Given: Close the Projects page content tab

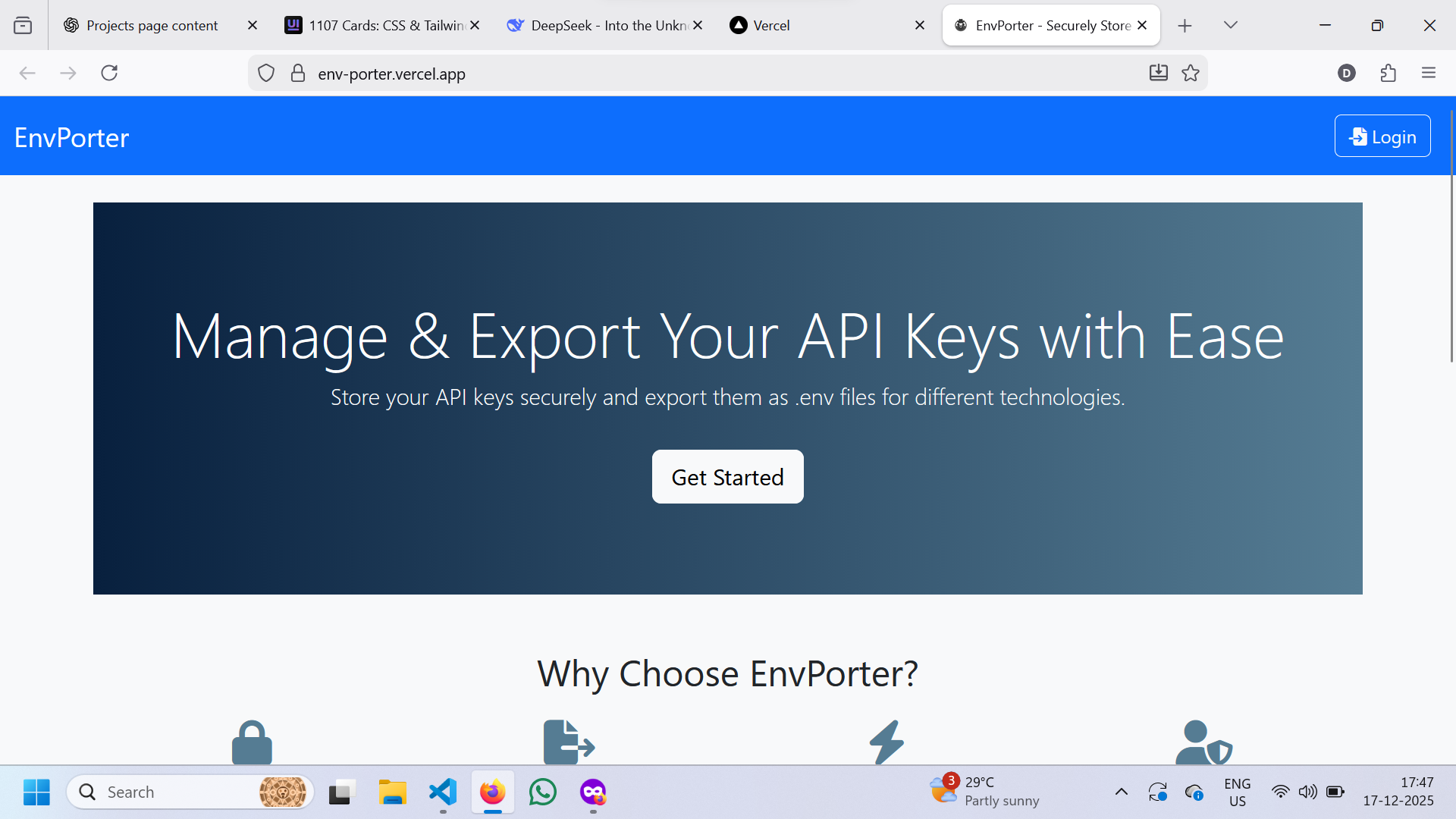Looking at the screenshot, I should coord(253,25).
